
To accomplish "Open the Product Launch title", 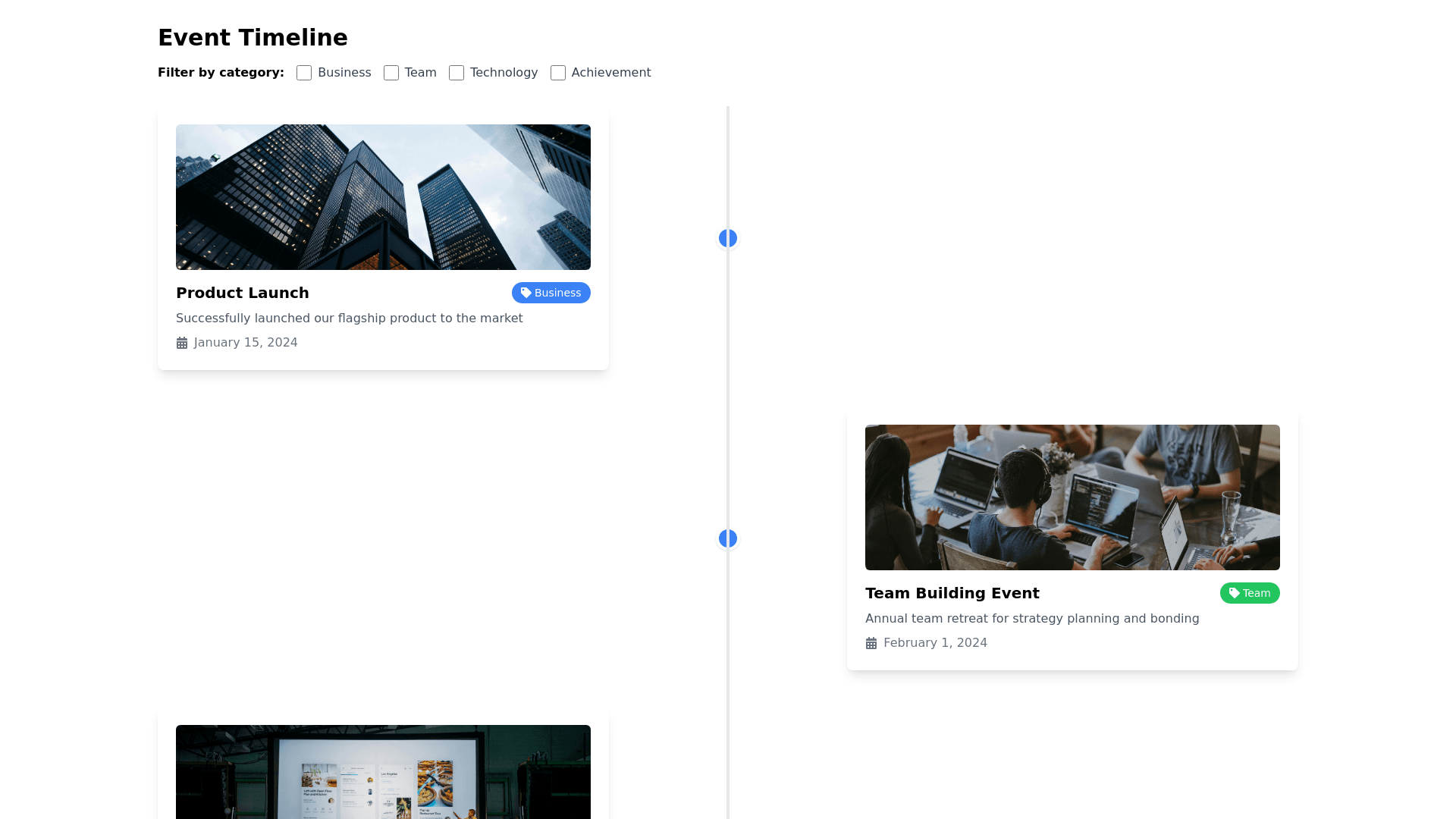I will point(243,293).
